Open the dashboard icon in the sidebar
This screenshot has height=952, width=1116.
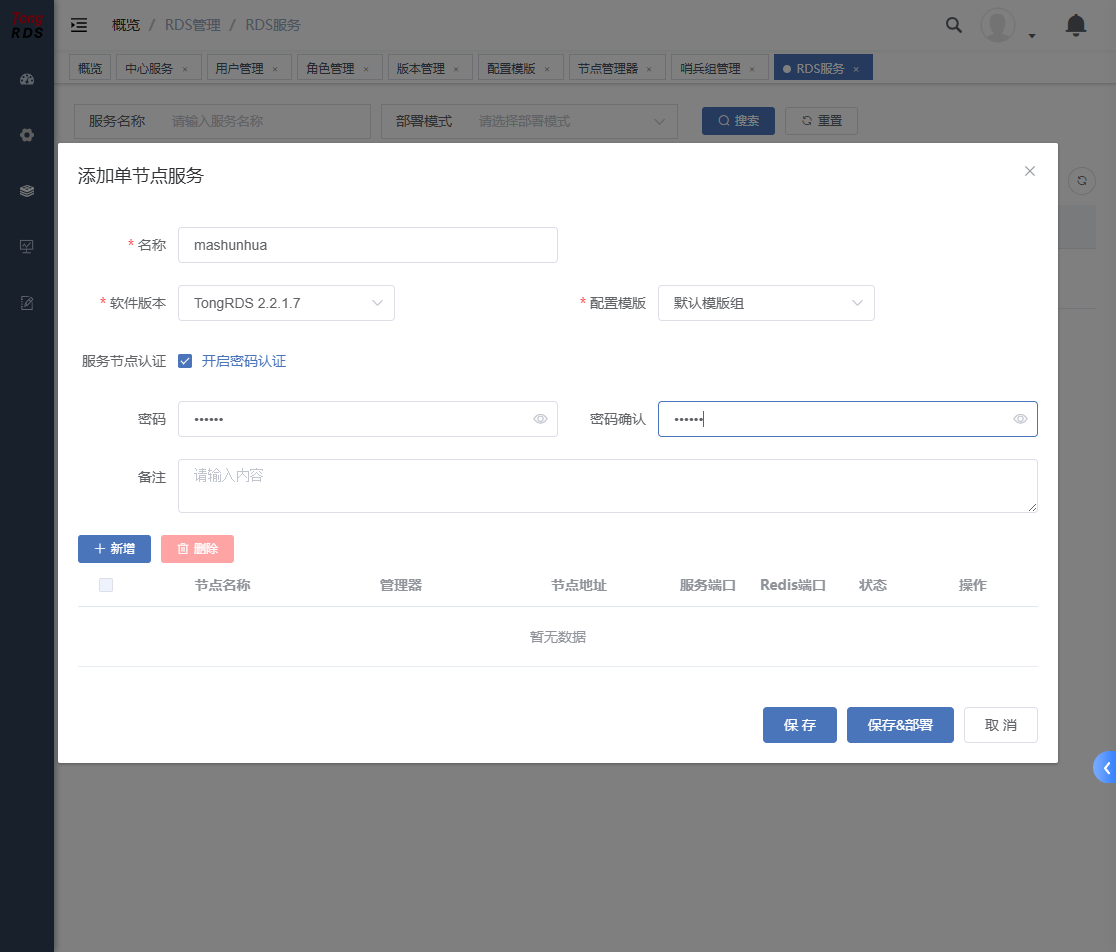coord(27,80)
